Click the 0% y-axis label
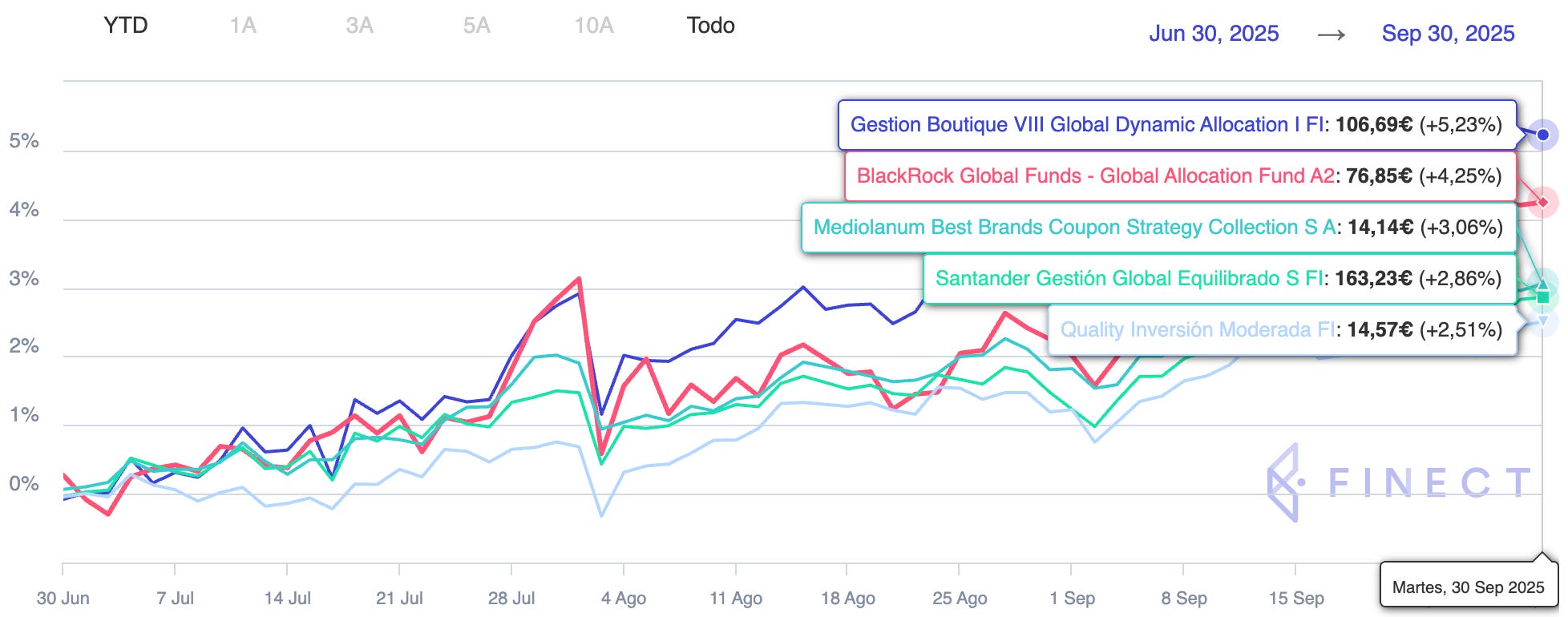 [24, 484]
